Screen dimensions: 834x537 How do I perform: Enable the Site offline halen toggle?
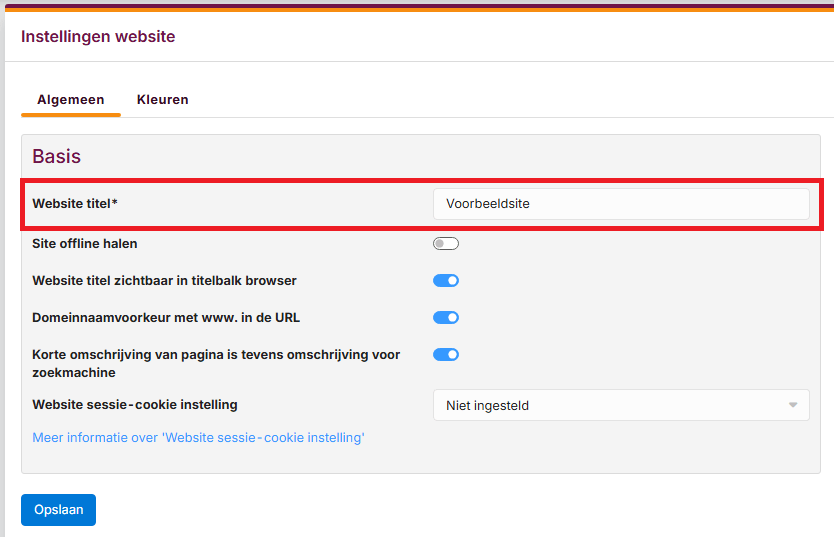445,244
